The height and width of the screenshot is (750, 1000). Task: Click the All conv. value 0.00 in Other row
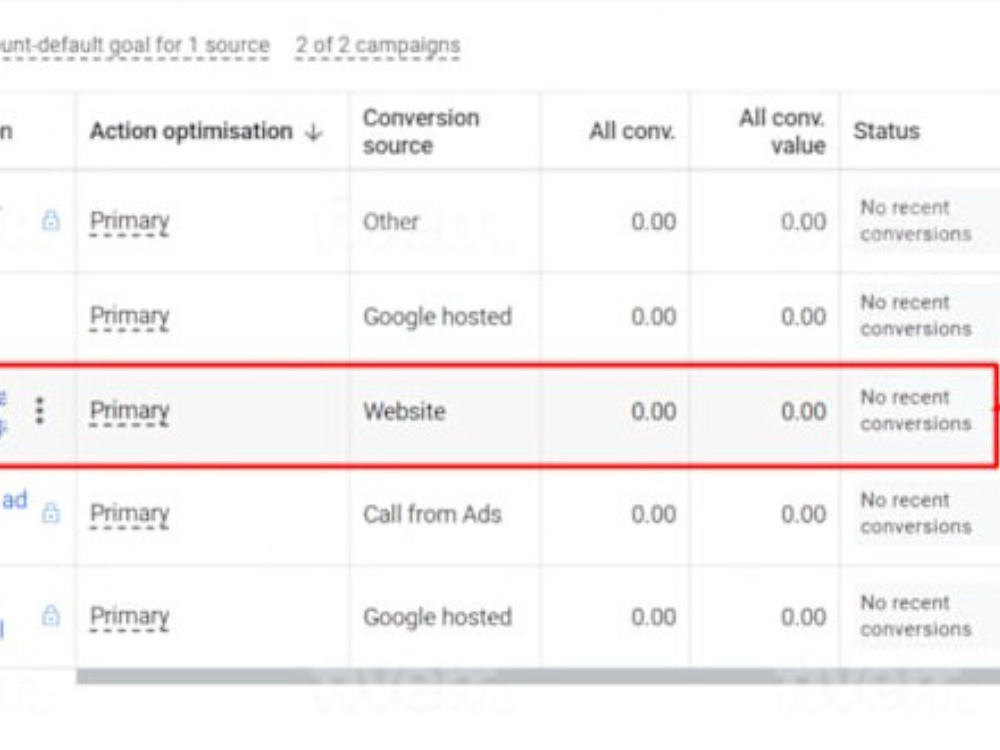tap(804, 222)
